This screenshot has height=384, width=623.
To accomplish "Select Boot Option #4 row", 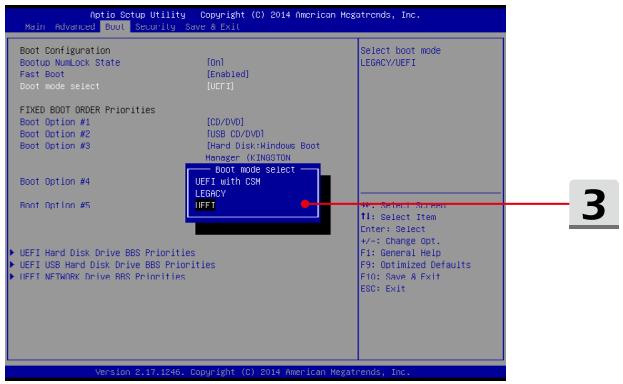I will click(55, 182).
